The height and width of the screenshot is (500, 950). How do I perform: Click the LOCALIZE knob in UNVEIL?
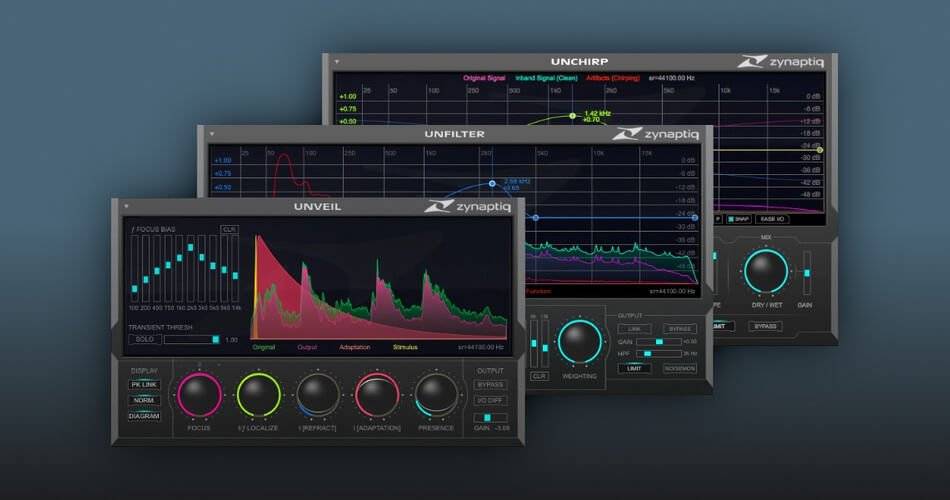[259, 395]
